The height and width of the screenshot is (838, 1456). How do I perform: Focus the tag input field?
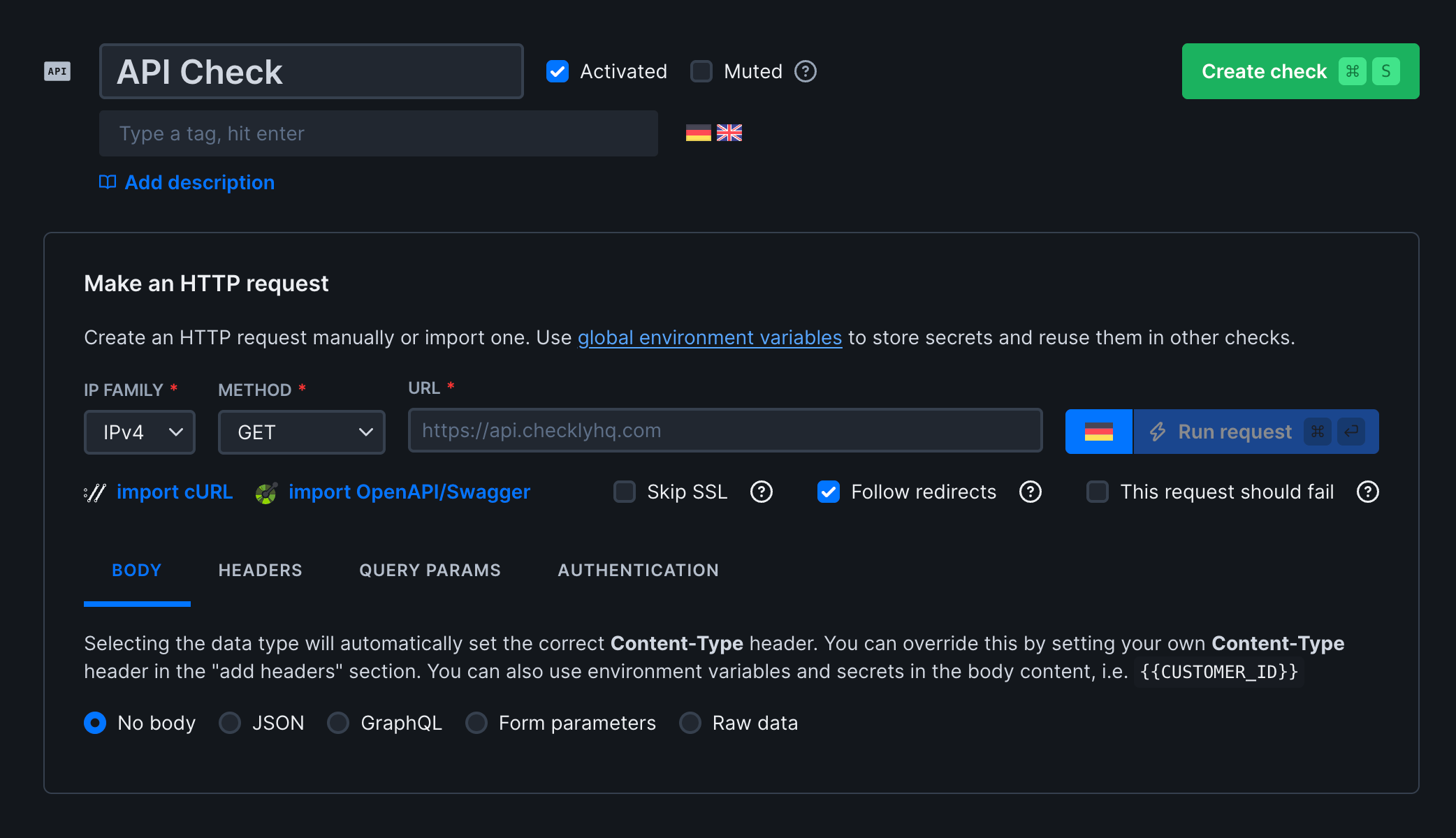coord(379,133)
